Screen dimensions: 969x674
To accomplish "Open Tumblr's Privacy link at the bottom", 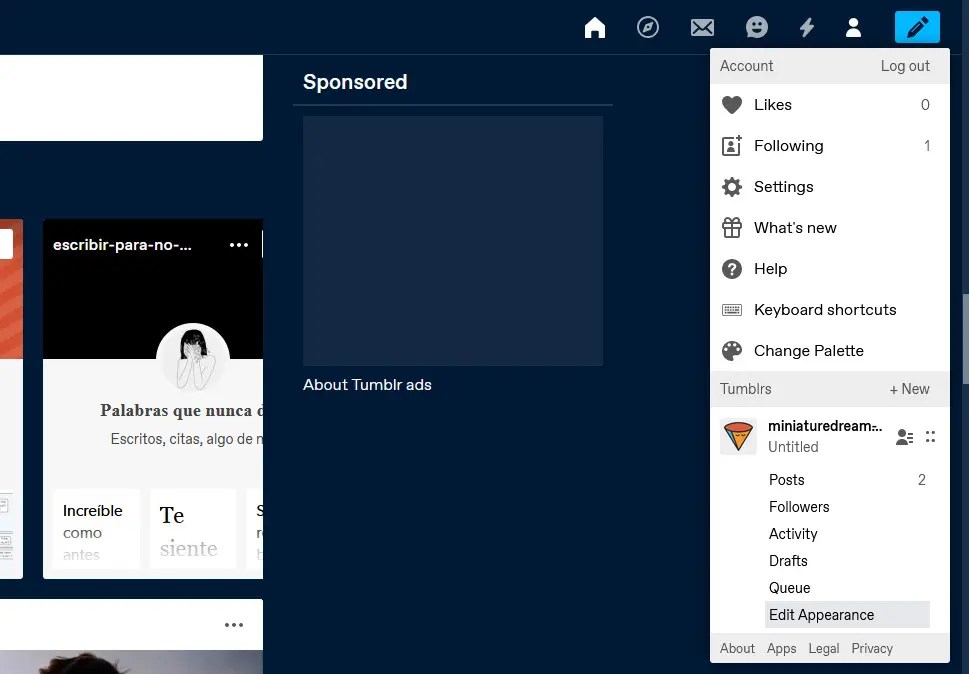I will 871,648.
